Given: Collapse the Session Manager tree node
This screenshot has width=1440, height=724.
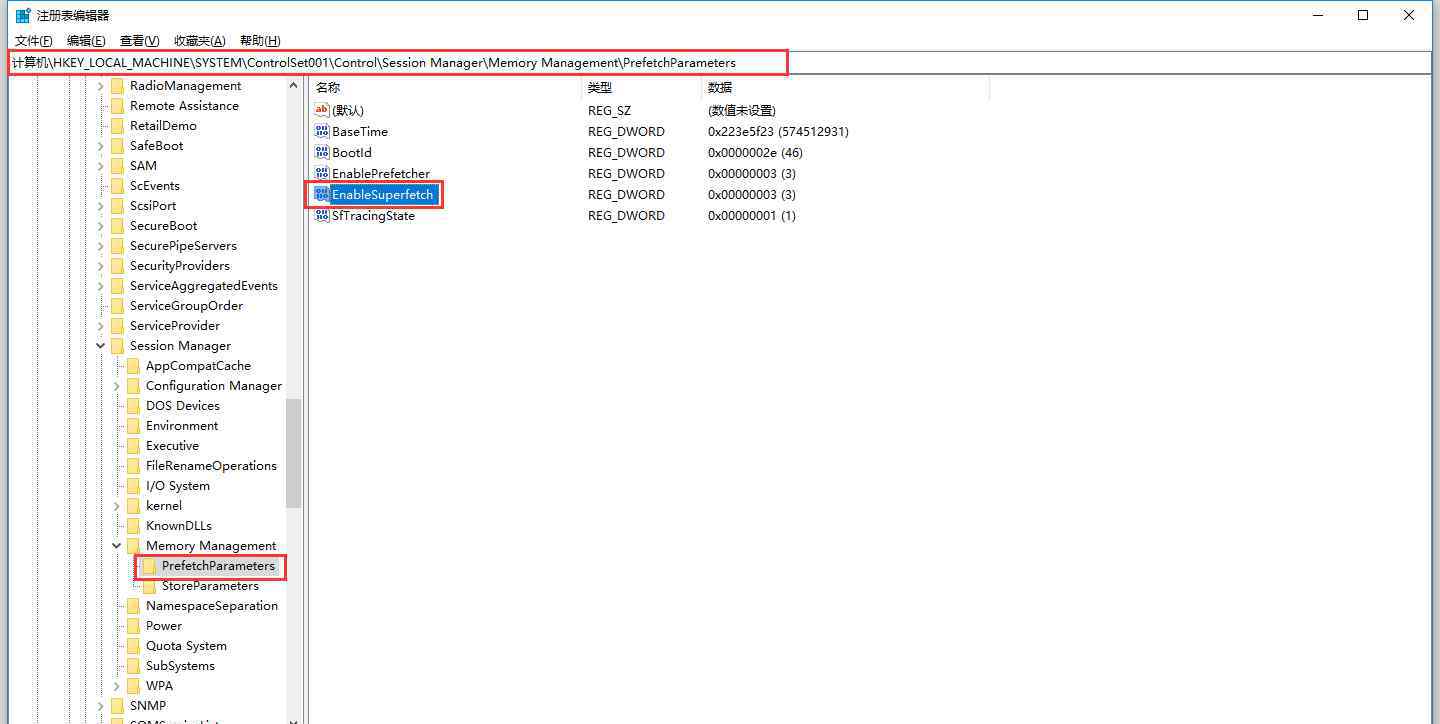Looking at the screenshot, I should point(101,346).
